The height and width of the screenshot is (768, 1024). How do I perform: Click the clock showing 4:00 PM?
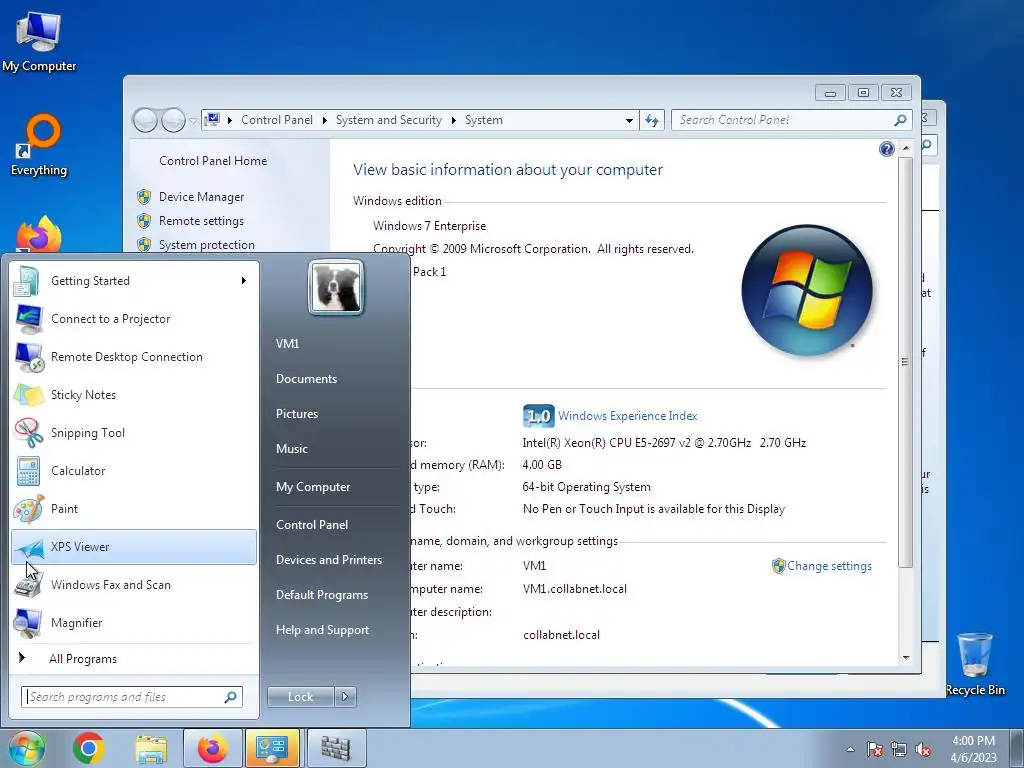pos(974,741)
